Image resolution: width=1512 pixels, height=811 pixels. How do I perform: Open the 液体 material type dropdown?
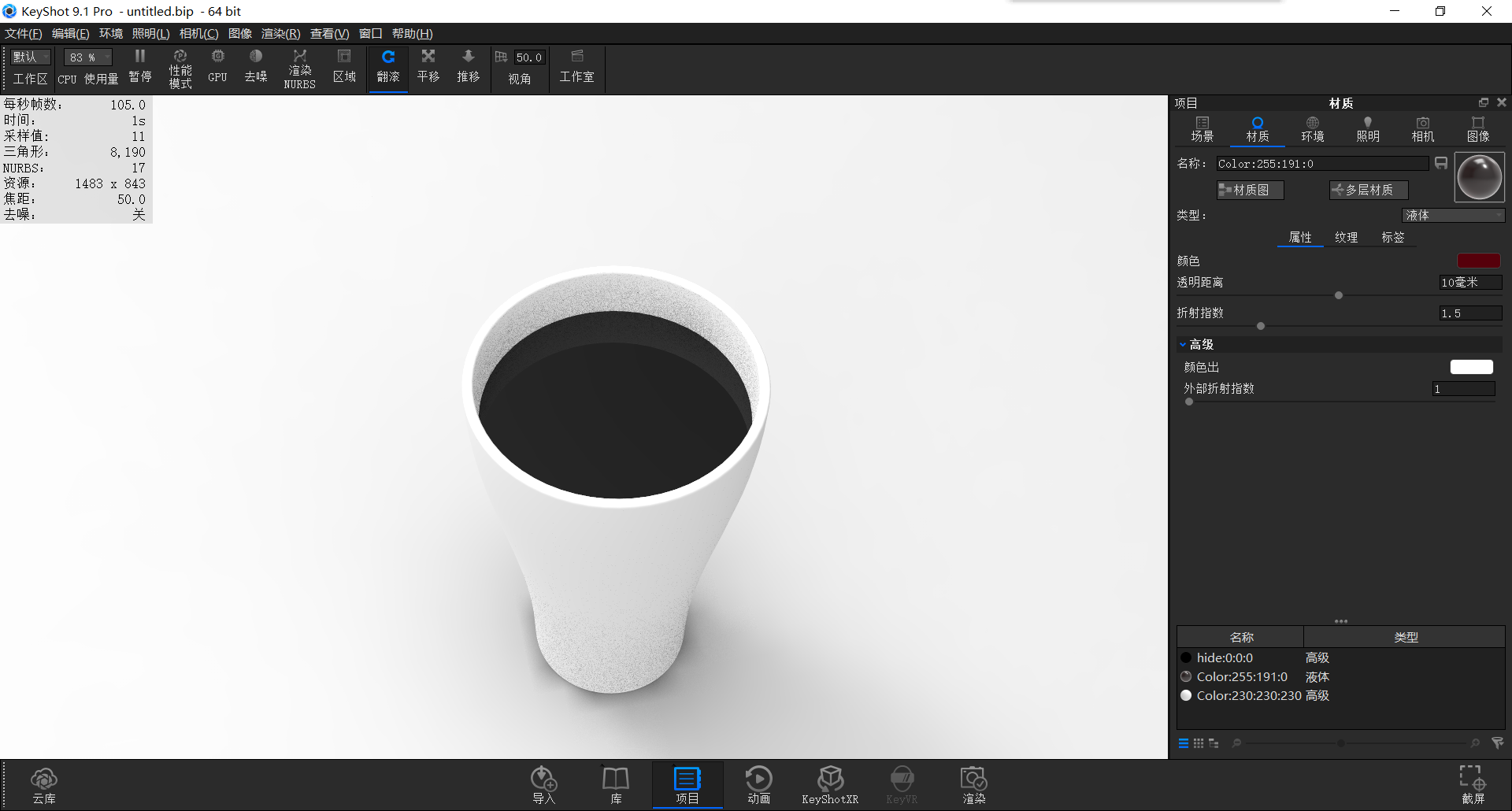click(x=1453, y=215)
